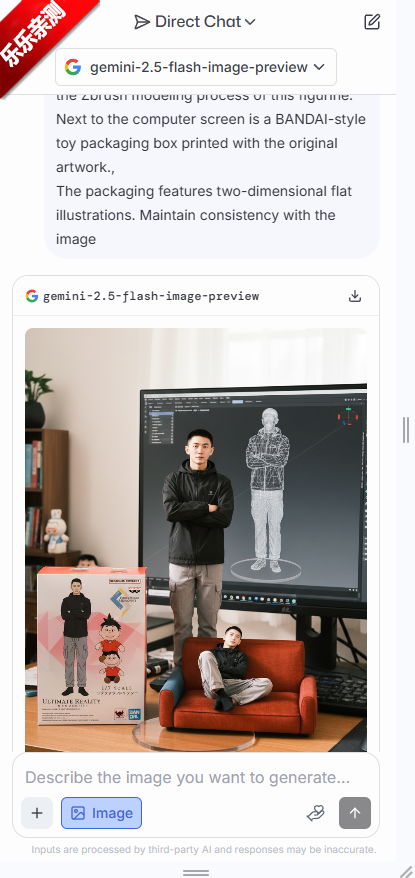Focus the 'Describe the image' prompt field
The width and height of the screenshot is (415, 878).
pos(188,777)
